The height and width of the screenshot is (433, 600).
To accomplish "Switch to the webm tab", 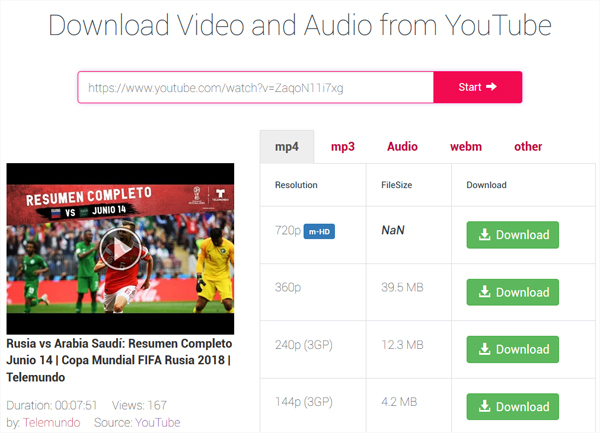I will click(466, 147).
